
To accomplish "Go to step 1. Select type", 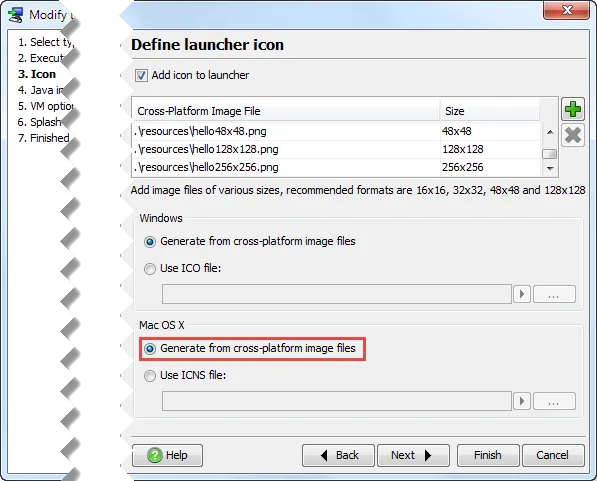I will pos(45,42).
